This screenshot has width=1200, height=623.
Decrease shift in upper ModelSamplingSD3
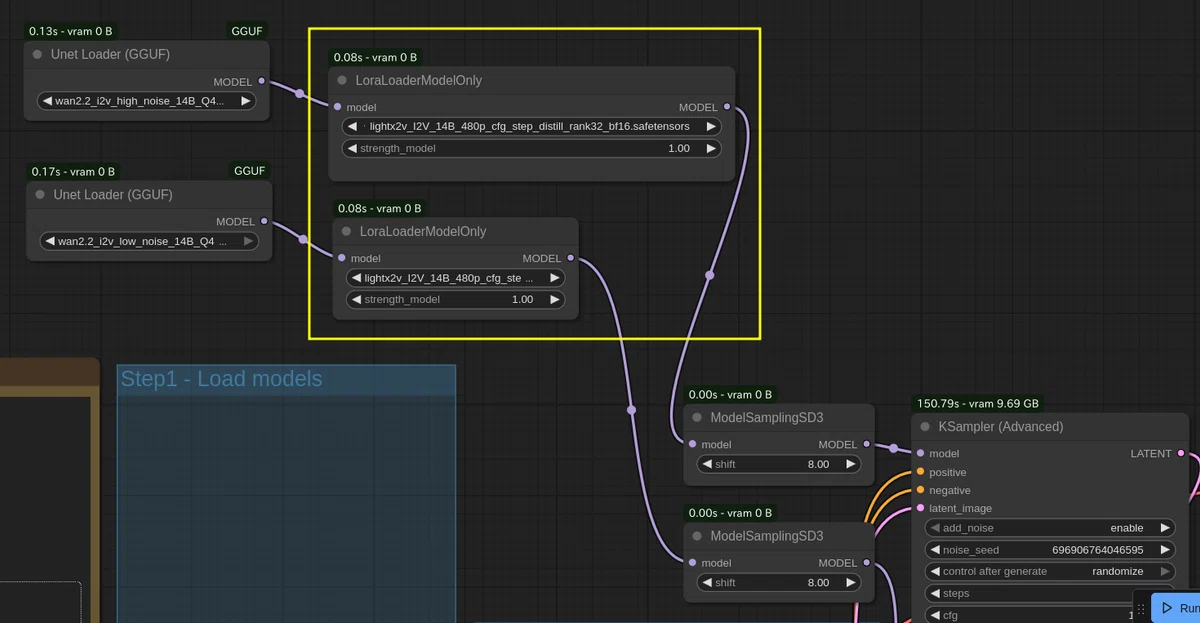[706, 464]
